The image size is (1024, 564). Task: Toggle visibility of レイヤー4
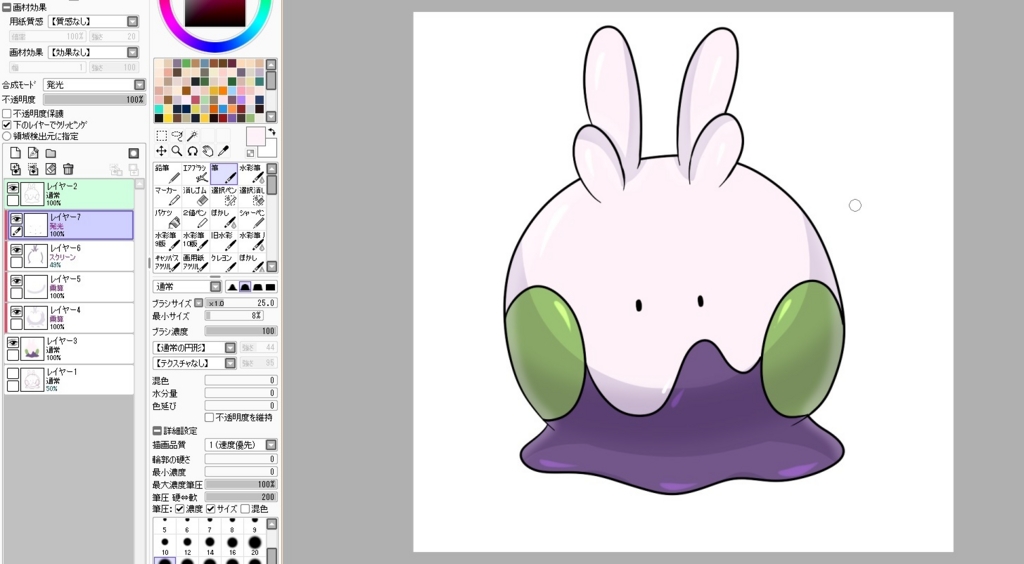point(16,311)
